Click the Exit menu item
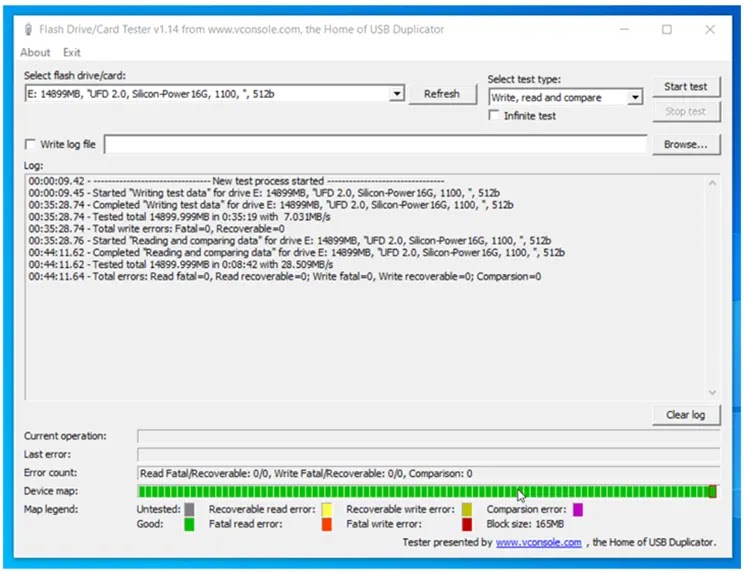Viewport: 744px width, 574px height. [72, 53]
